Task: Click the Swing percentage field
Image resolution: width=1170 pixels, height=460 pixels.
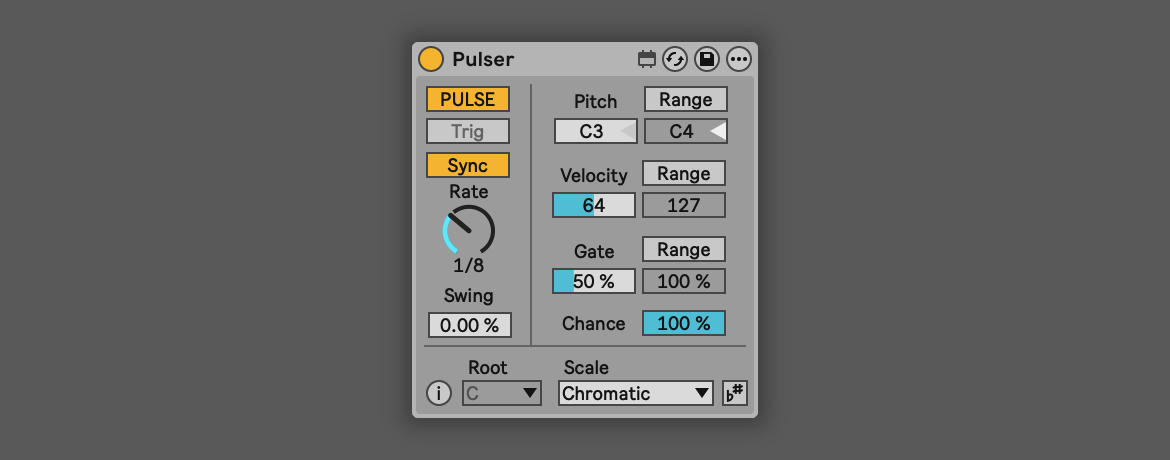Action: [x=469, y=325]
